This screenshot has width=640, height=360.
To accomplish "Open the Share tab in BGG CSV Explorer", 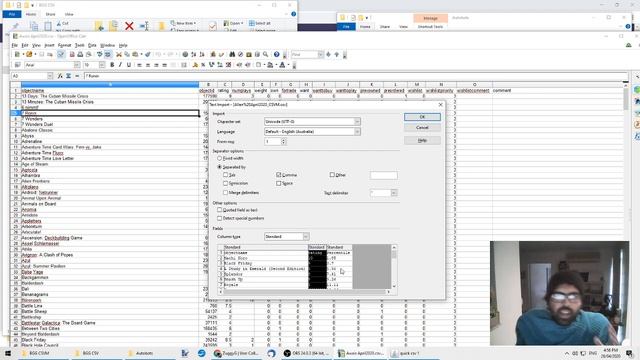I will pos(51,14).
